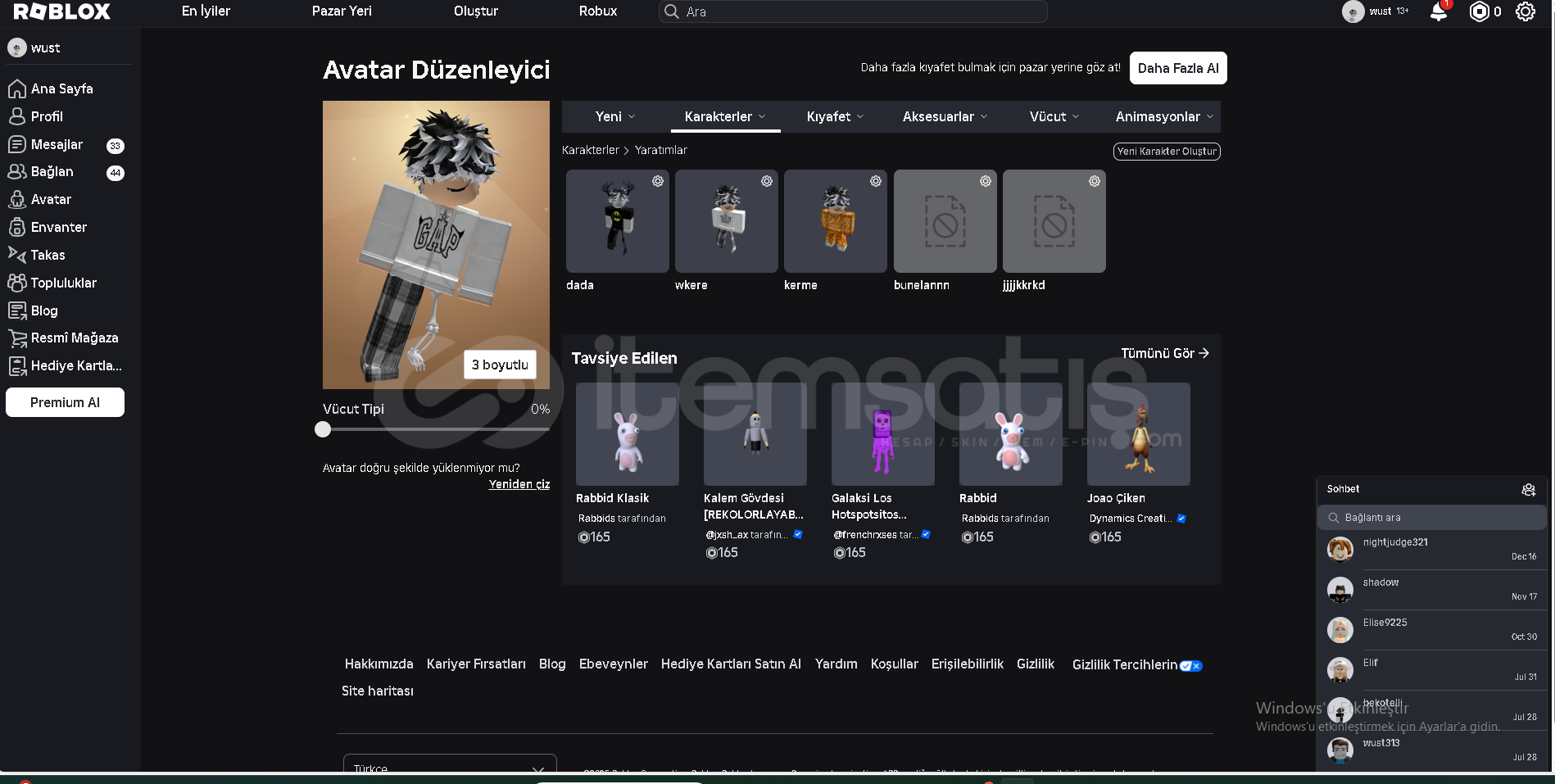Open the notifications bell icon
This screenshot has width=1555, height=784.
1438,11
